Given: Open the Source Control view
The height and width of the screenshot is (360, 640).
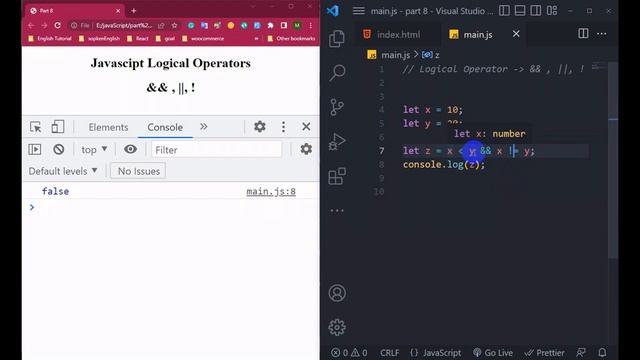Looking at the screenshot, I should tap(337, 107).
